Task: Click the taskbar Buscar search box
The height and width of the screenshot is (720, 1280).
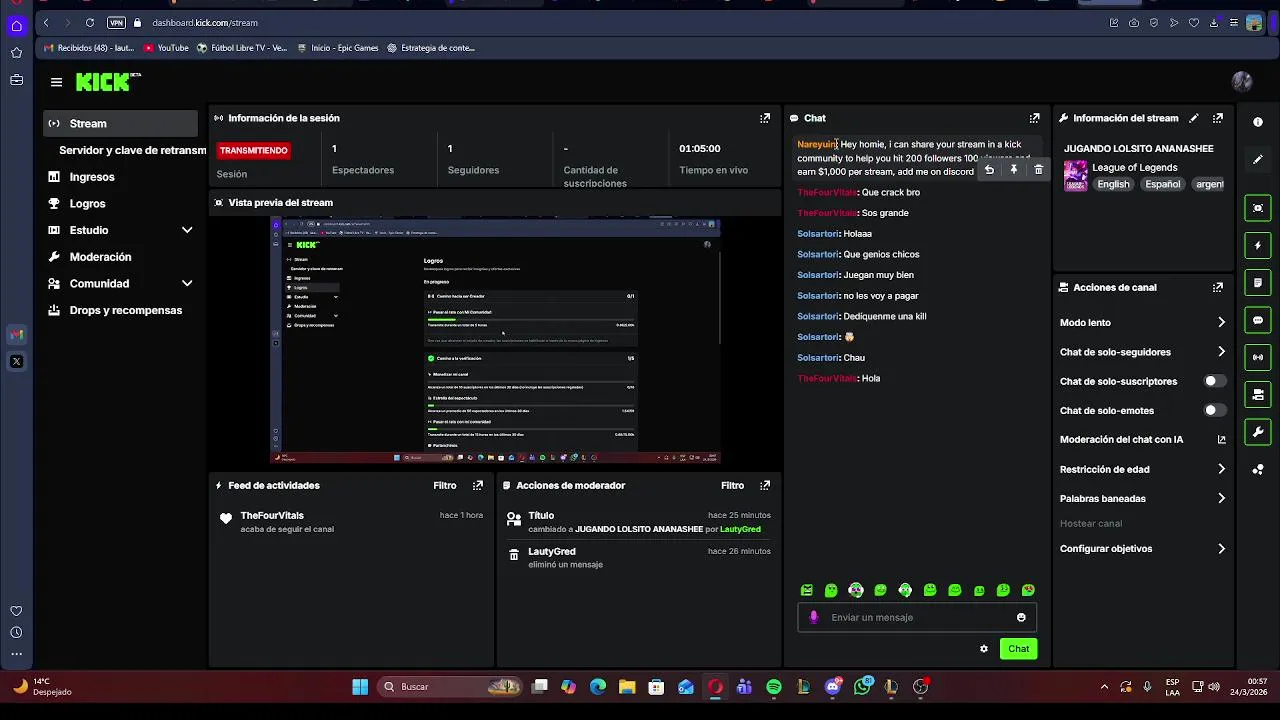Action: (450, 687)
